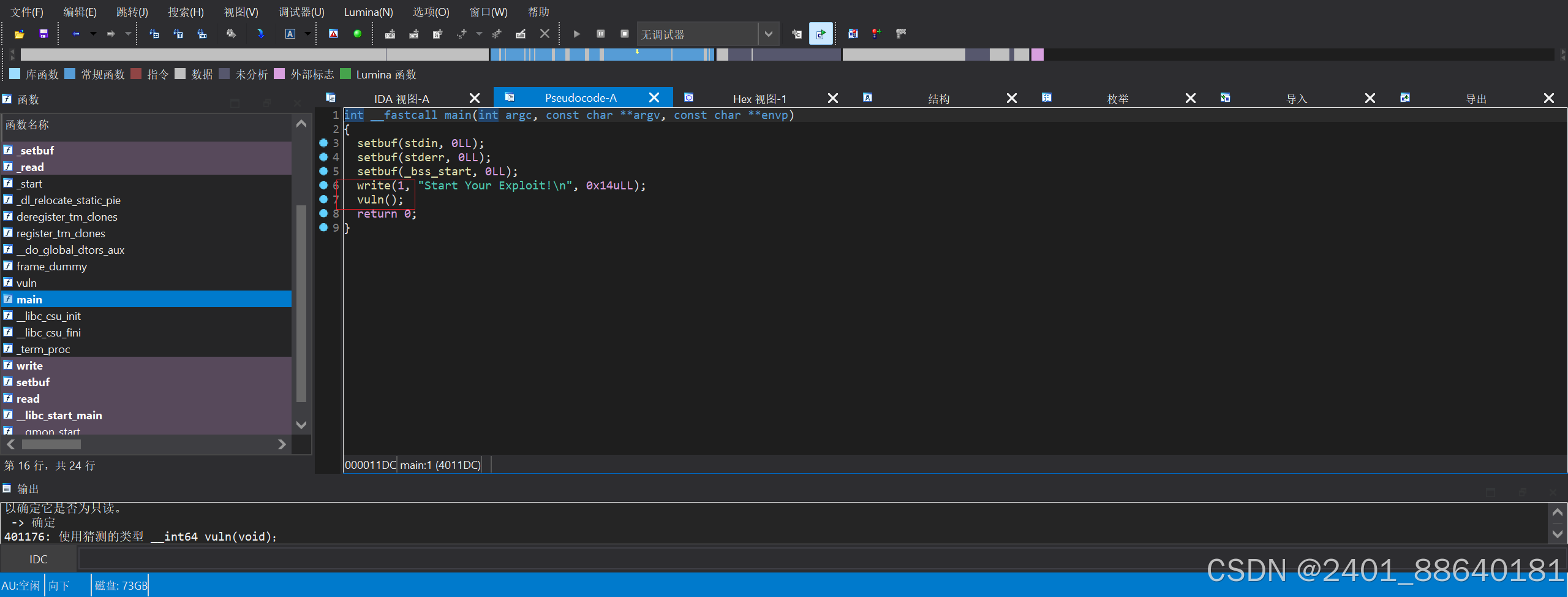The height and width of the screenshot is (597, 1568).
Task: Click the 函数名称 column header
Action: 147,125
